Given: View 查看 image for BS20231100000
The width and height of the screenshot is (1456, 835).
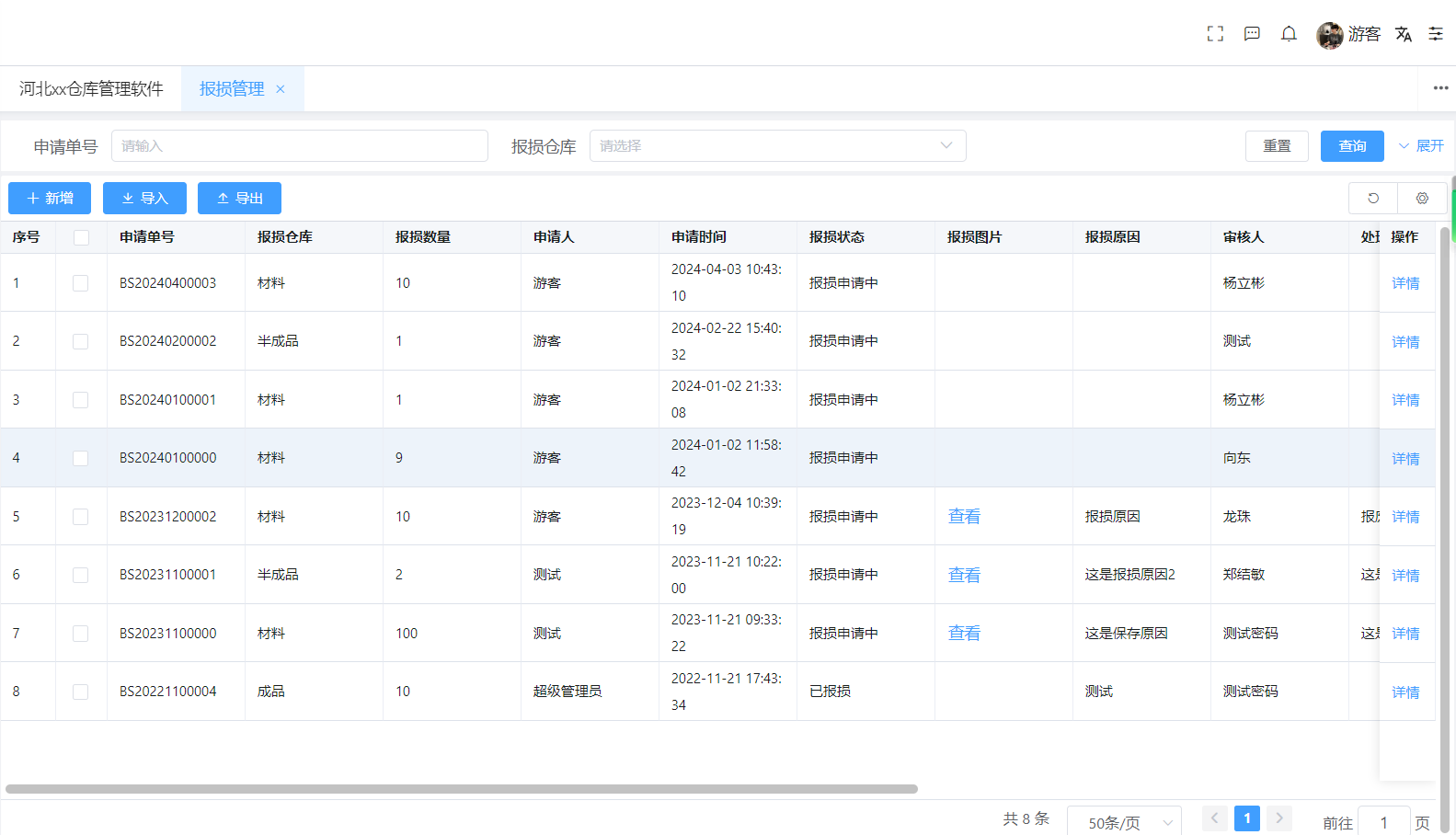Looking at the screenshot, I should point(964,633).
